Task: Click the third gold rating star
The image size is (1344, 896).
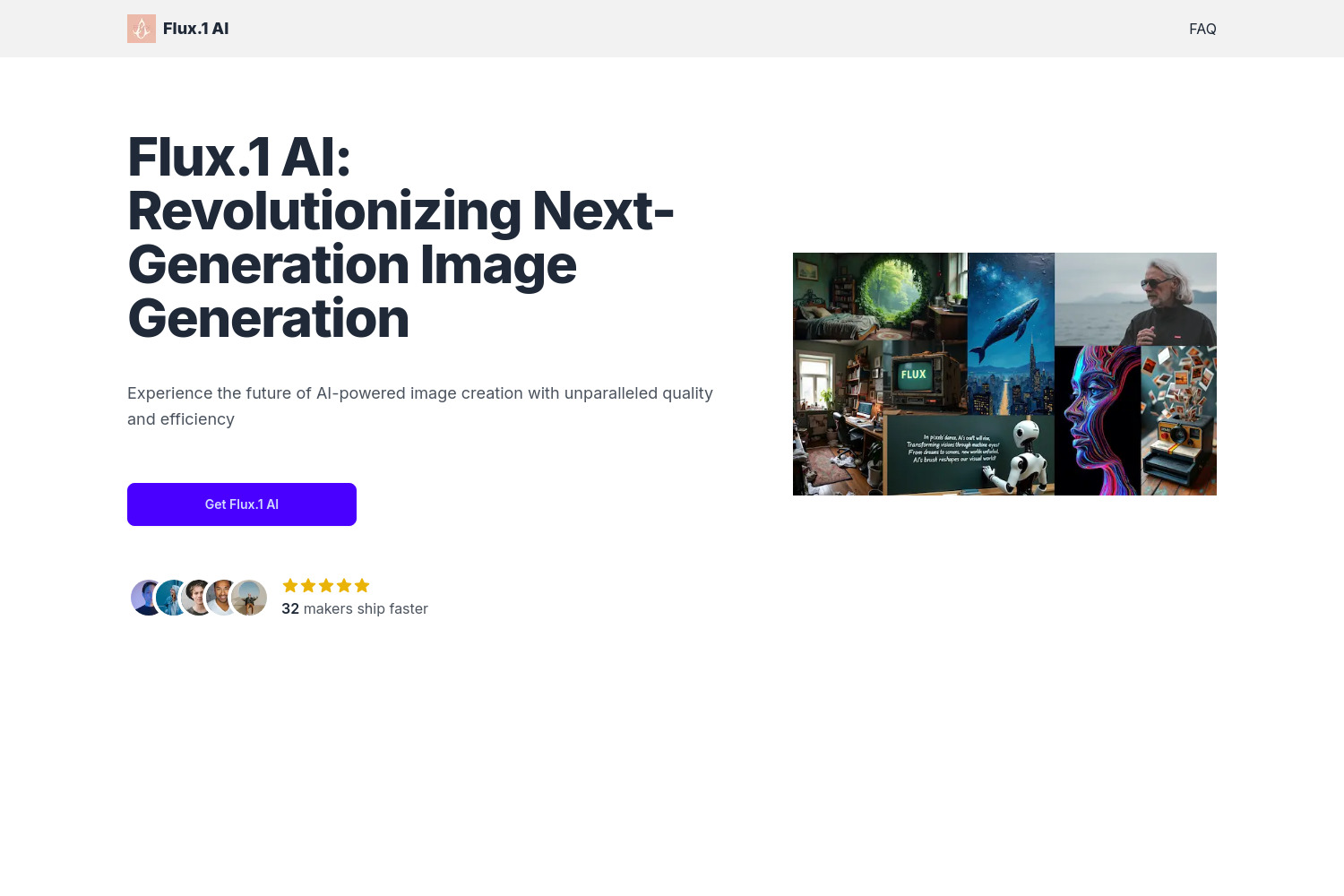Action: [326, 585]
